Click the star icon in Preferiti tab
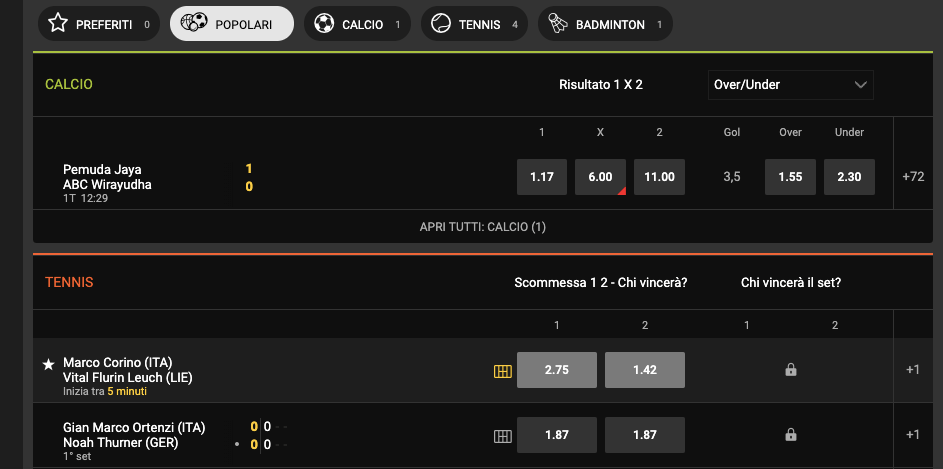Screen dimensions: 943x469 coord(58,23)
